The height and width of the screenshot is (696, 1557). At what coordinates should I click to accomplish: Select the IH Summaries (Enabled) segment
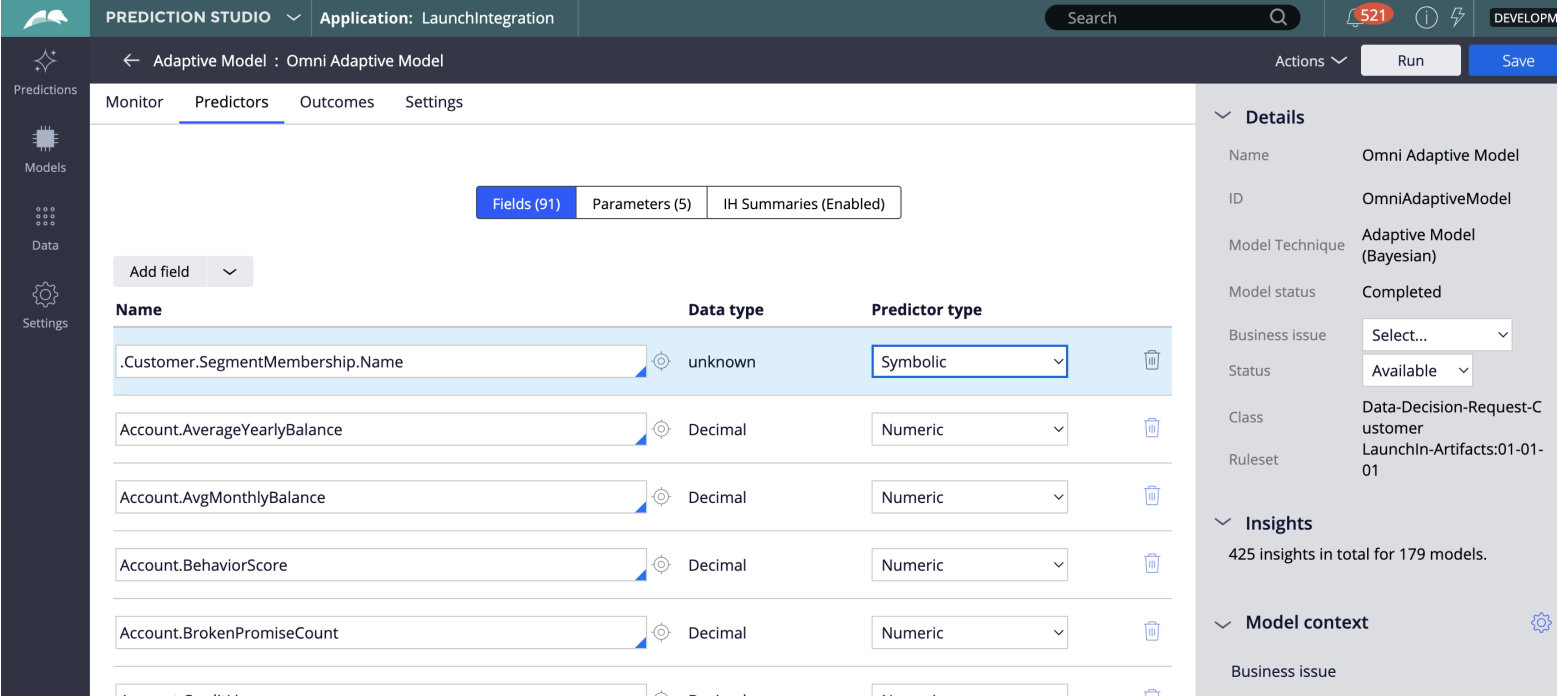pos(803,203)
